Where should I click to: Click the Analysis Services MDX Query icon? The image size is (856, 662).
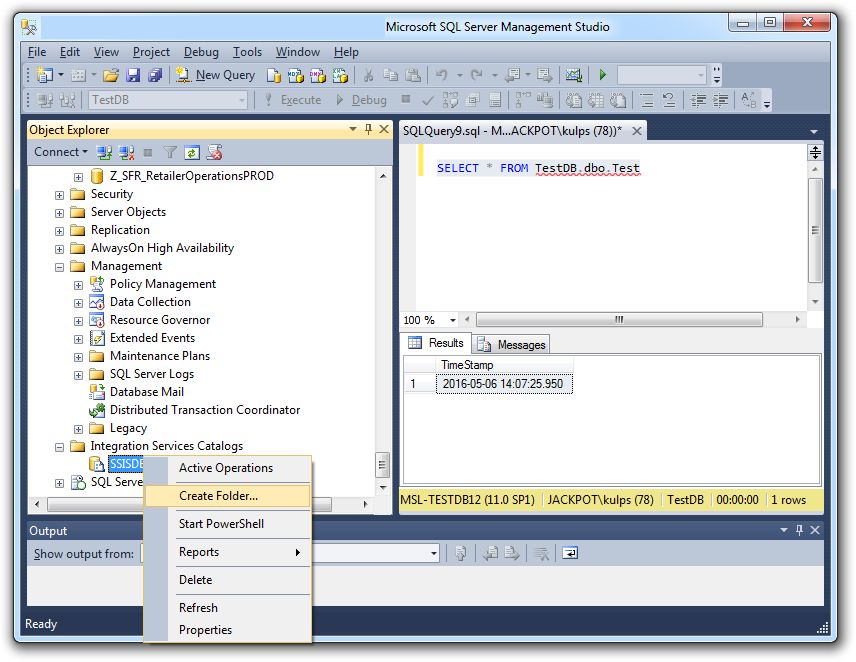[x=295, y=75]
